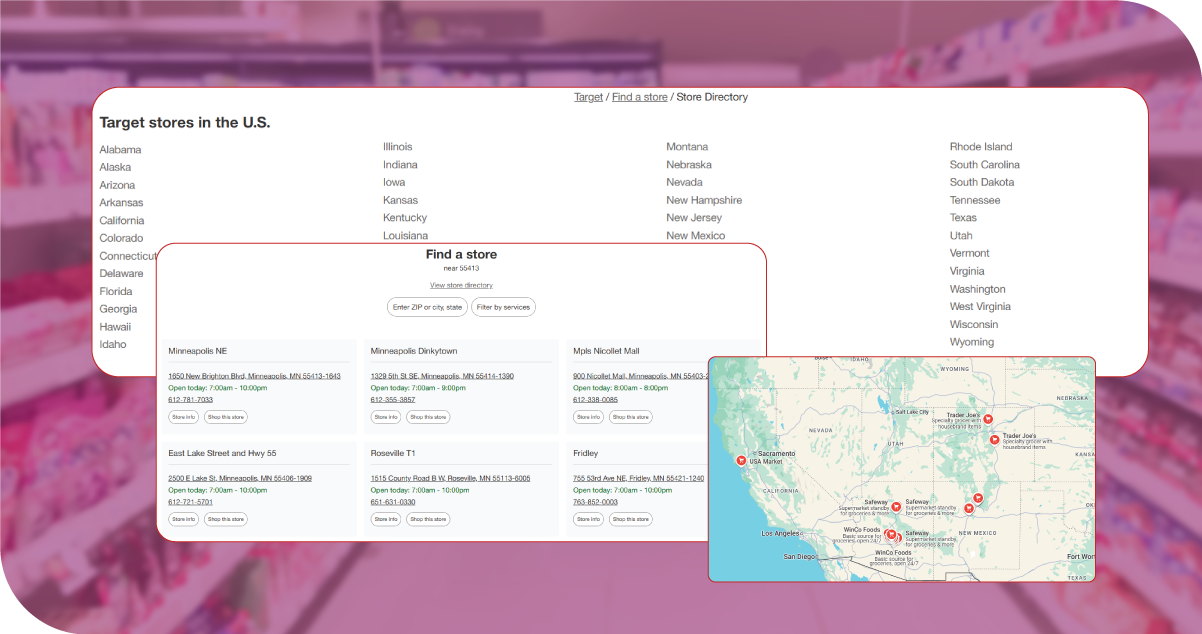
Task: Click the Enter ZIP or city, state field
Action: coord(427,307)
